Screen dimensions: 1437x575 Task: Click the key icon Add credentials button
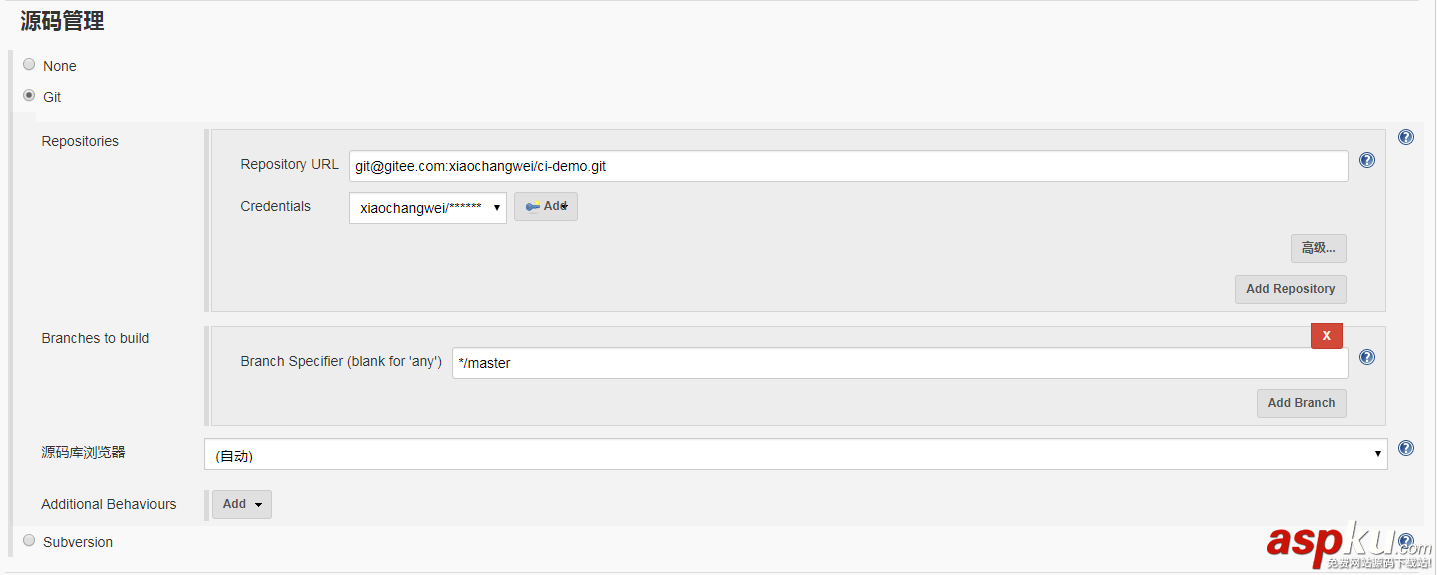pyautogui.click(x=545, y=206)
